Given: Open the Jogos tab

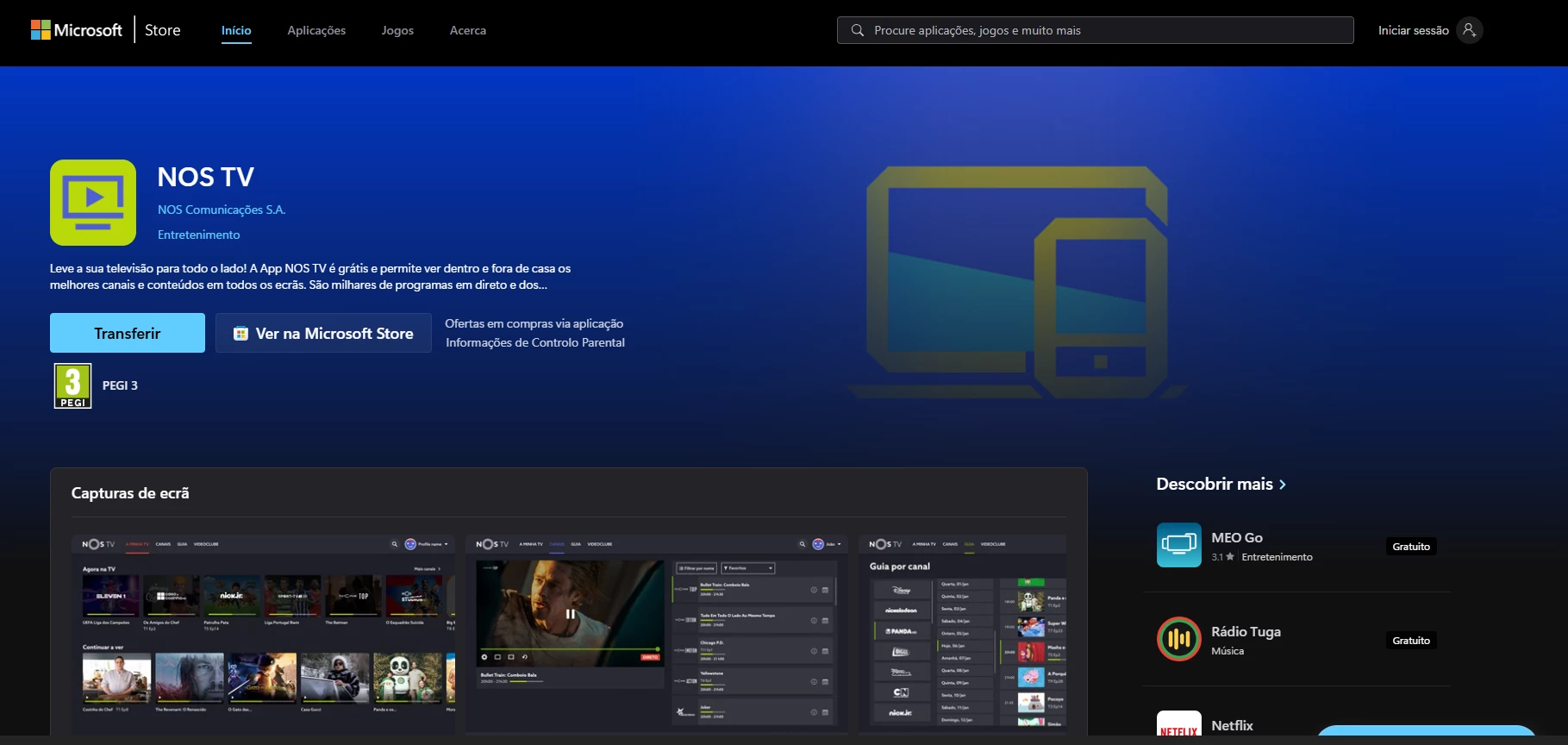Looking at the screenshot, I should coord(397,30).
